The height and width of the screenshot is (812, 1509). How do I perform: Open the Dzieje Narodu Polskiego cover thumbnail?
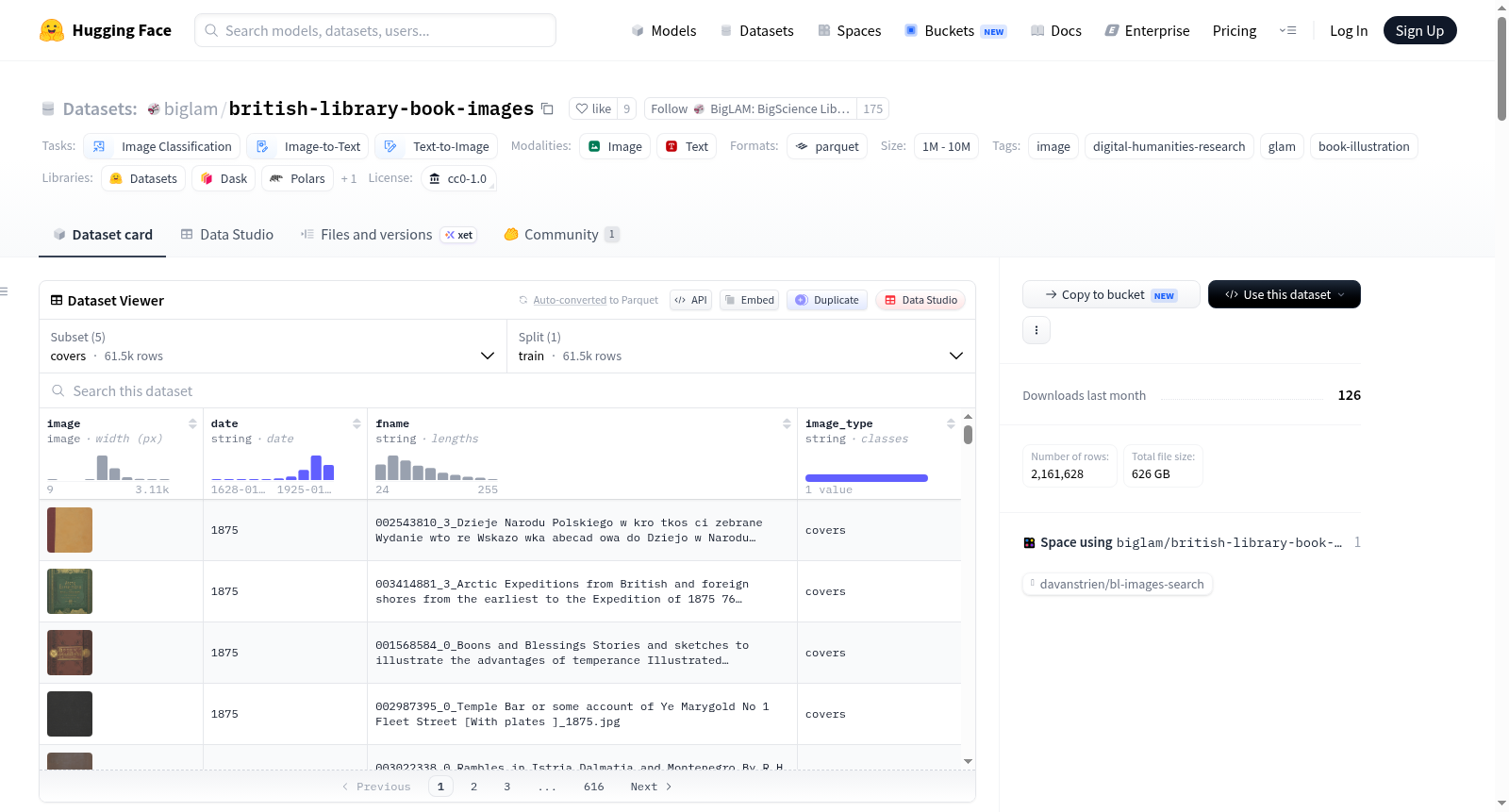[x=70, y=530]
